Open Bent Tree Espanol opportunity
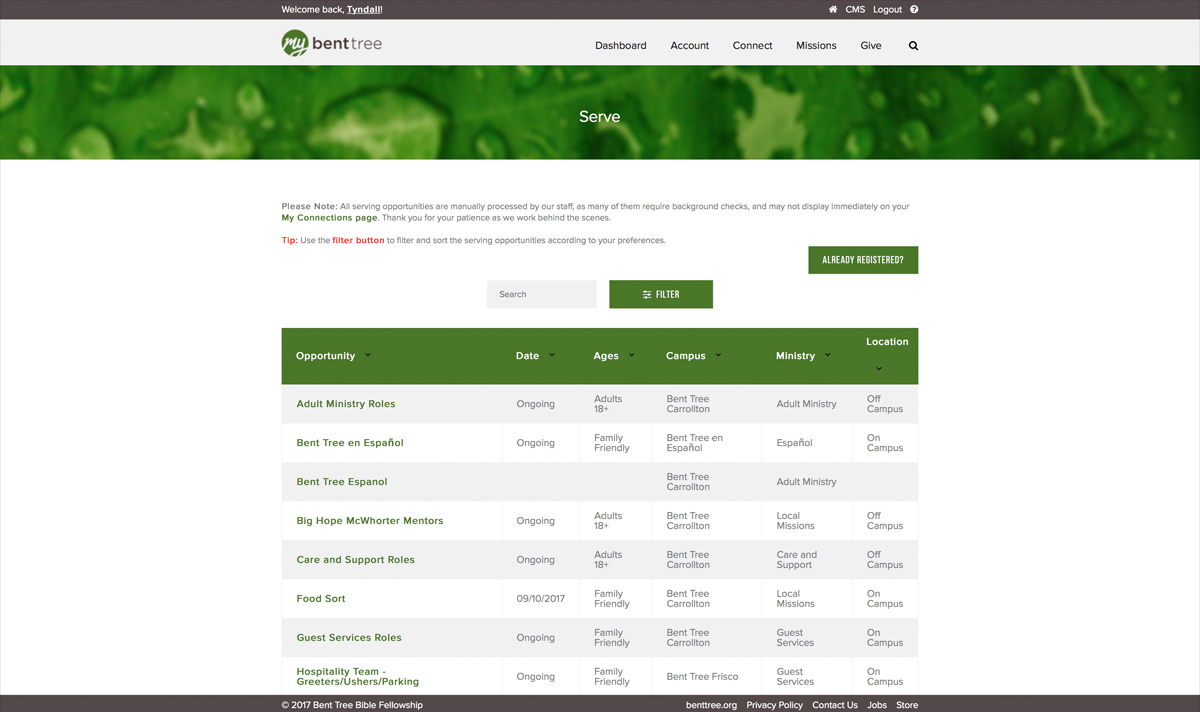 [x=342, y=482]
